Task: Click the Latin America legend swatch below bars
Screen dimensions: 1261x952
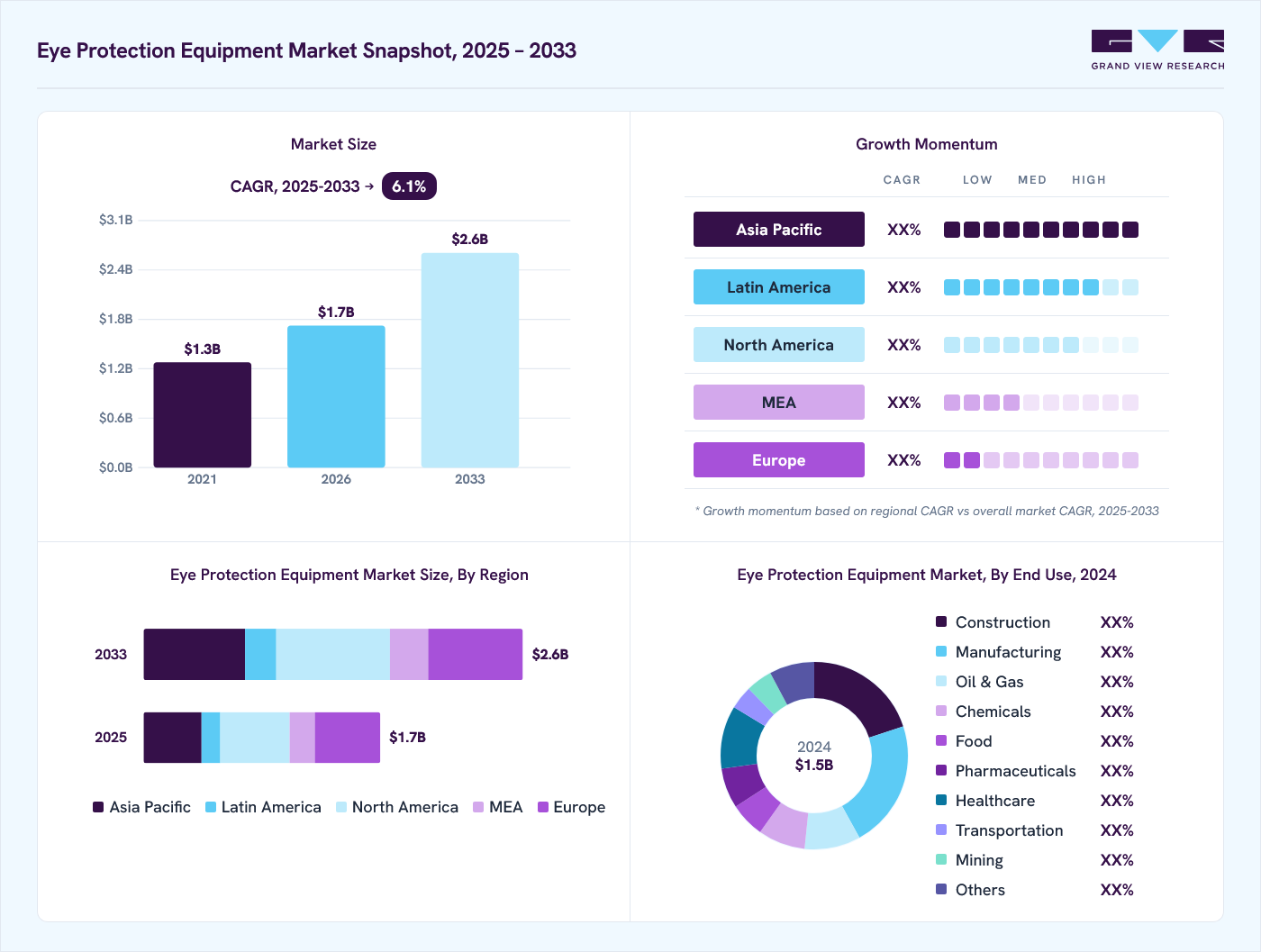Action: click(x=211, y=807)
